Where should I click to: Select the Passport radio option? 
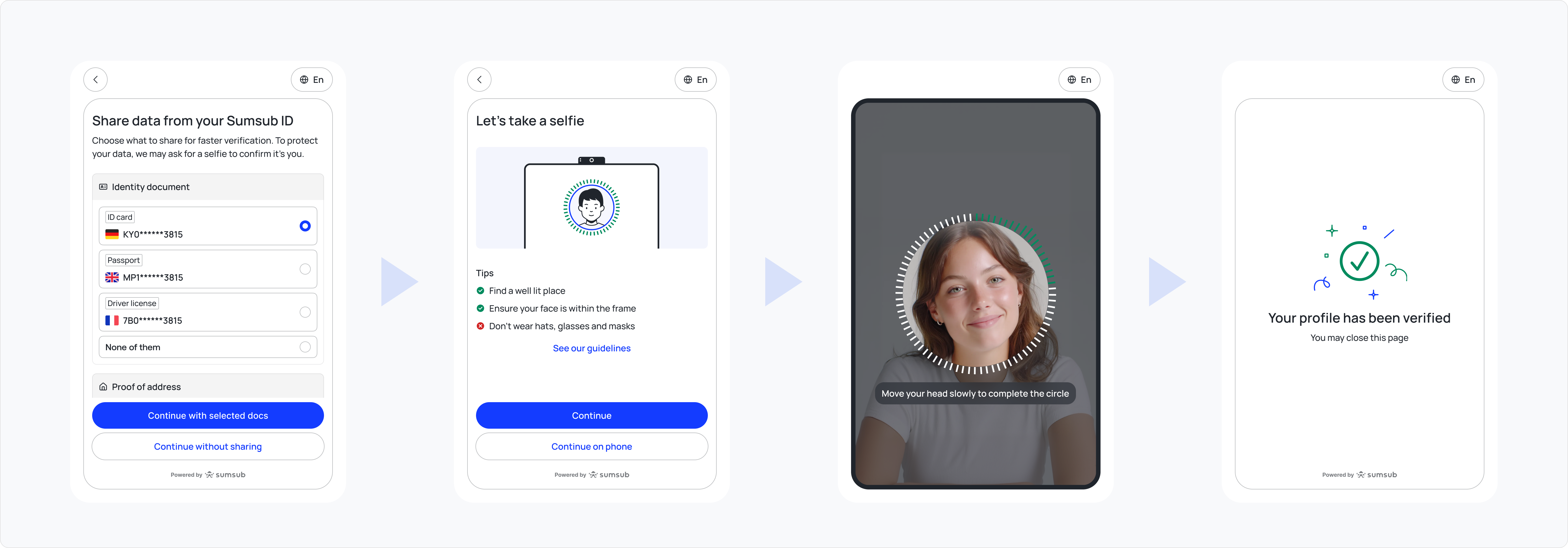[x=305, y=269]
